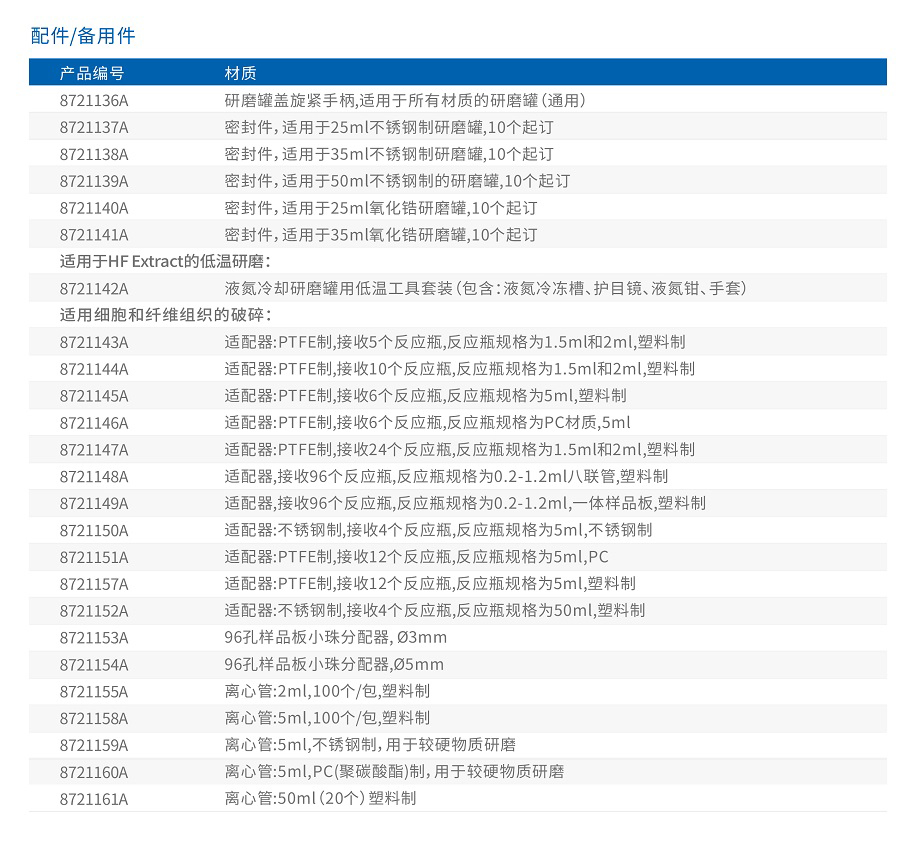Select product number 8721143A

(94, 342)
